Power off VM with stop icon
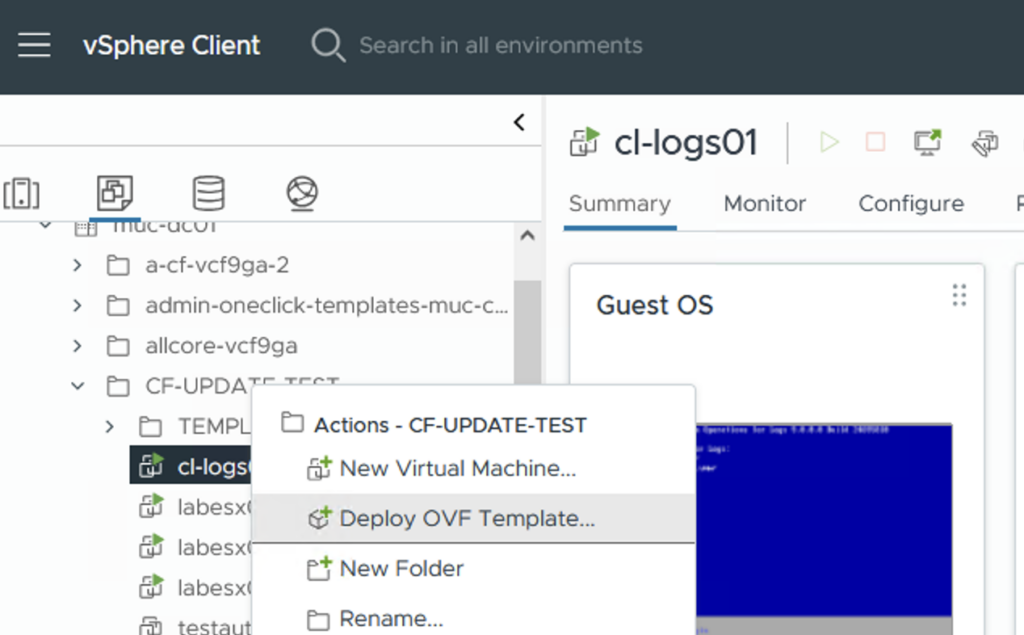Screen dimensions: 1024x635 pos(875,143)
